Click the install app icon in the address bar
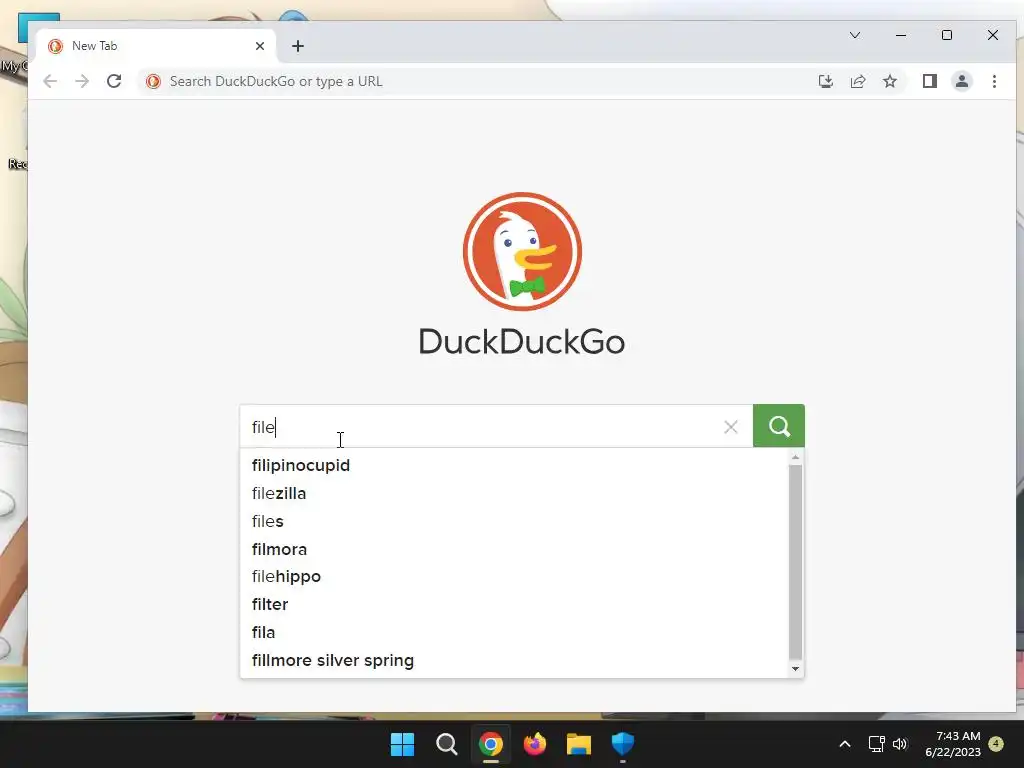 pyautogui.click(x=825, y=82)
